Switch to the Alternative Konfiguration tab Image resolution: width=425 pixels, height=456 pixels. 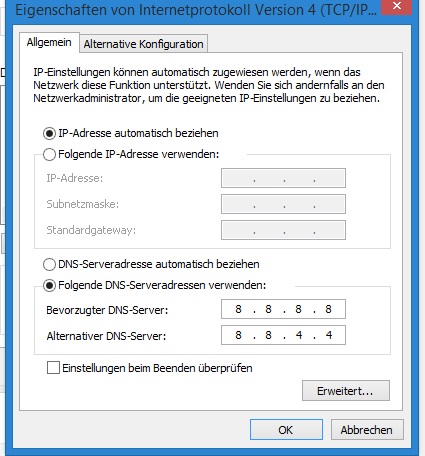point(144,44)
